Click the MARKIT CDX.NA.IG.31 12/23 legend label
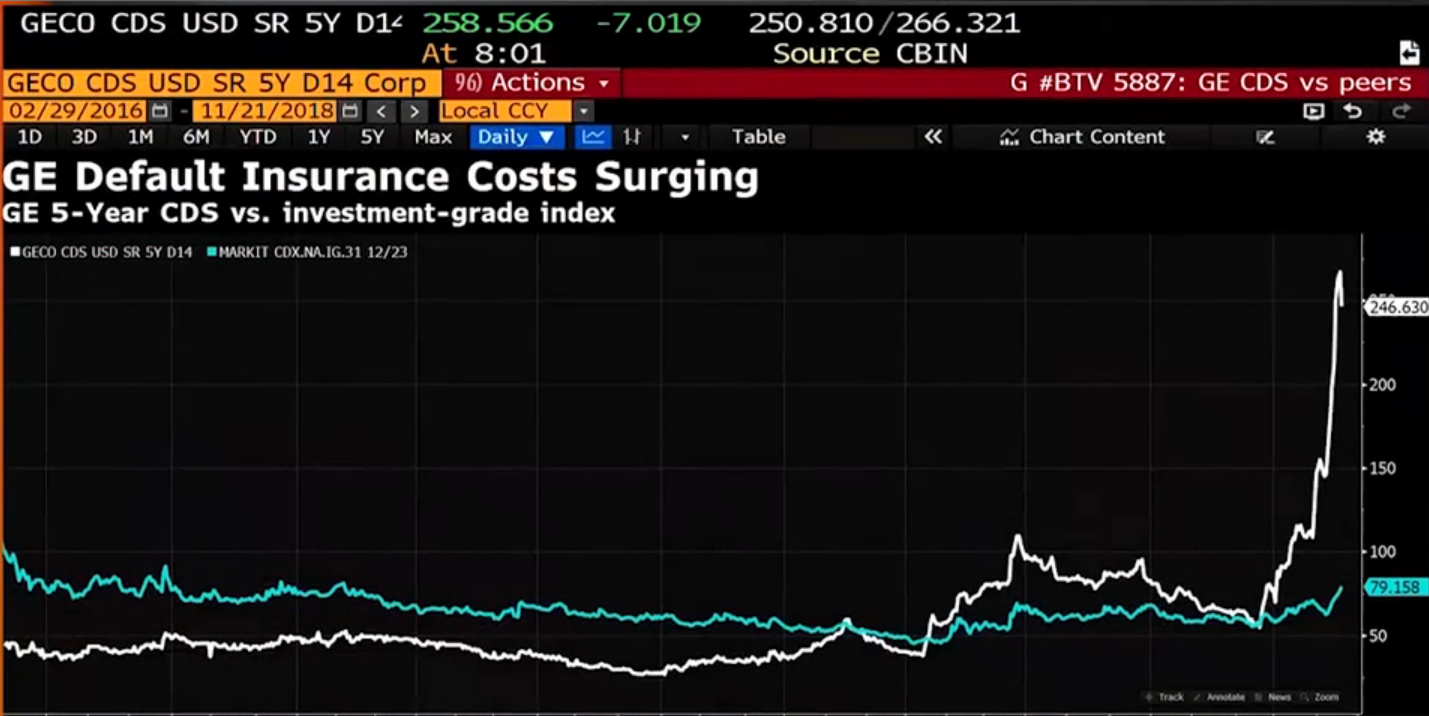The width and height of the screenshot is (1429, 716). point(313,253)
